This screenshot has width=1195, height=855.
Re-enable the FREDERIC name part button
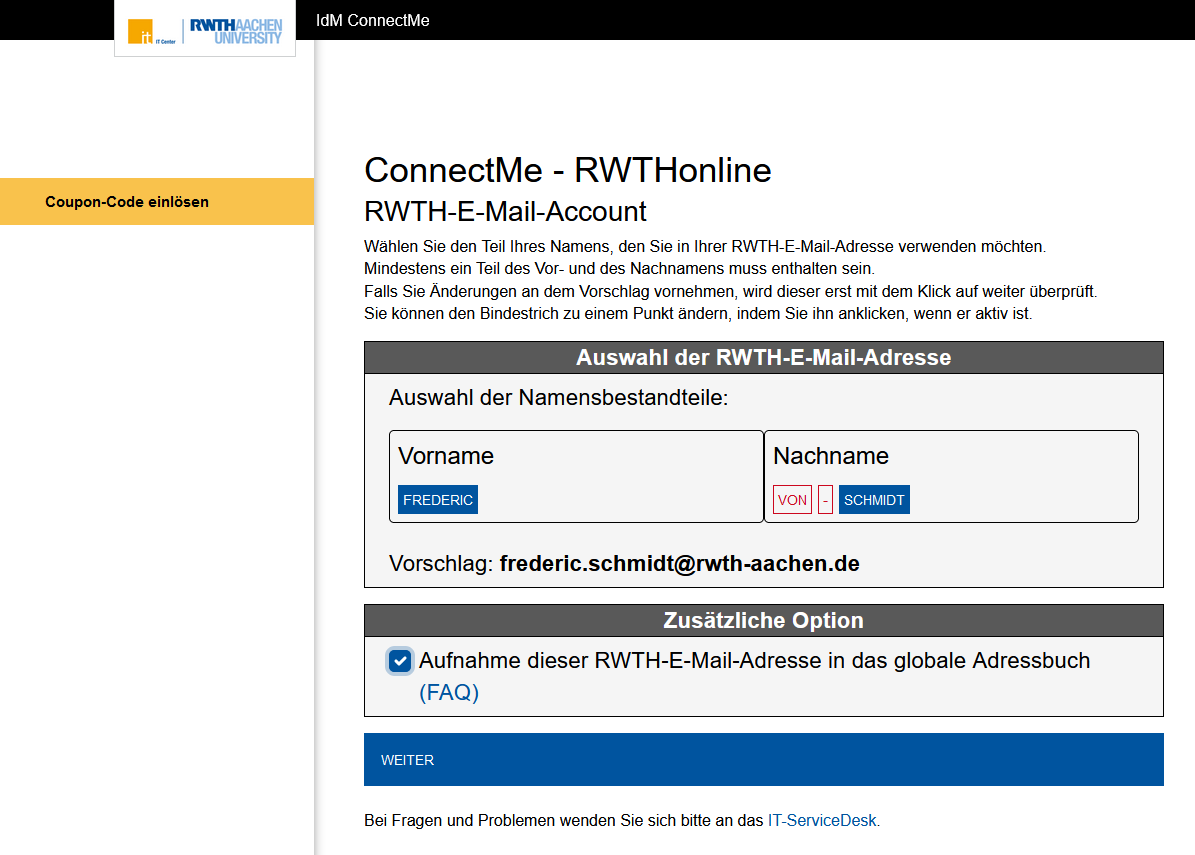[x=437, y=499]
